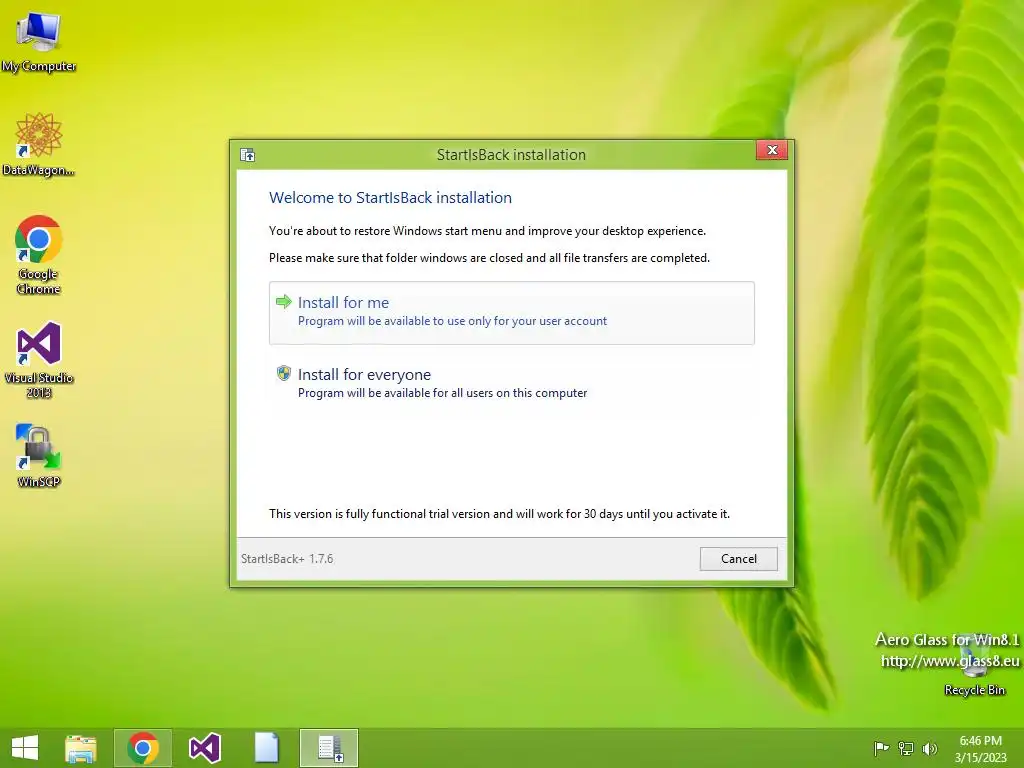The width and height of the screenshot is (1024, 768).
Task: Click the 'StartIsBack+ 1.7.6' version label
Action: pyautogui.click(x=287, y=559)
